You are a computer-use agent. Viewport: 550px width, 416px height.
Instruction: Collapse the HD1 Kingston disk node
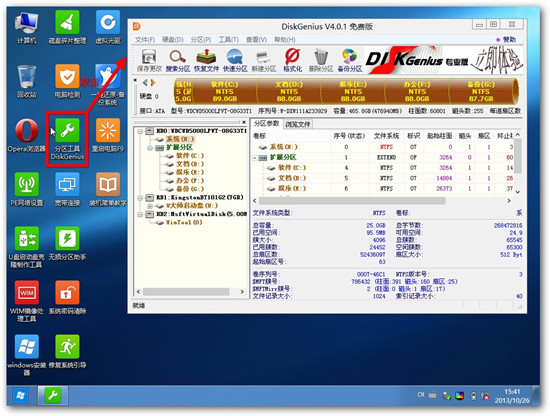point(140,198)
